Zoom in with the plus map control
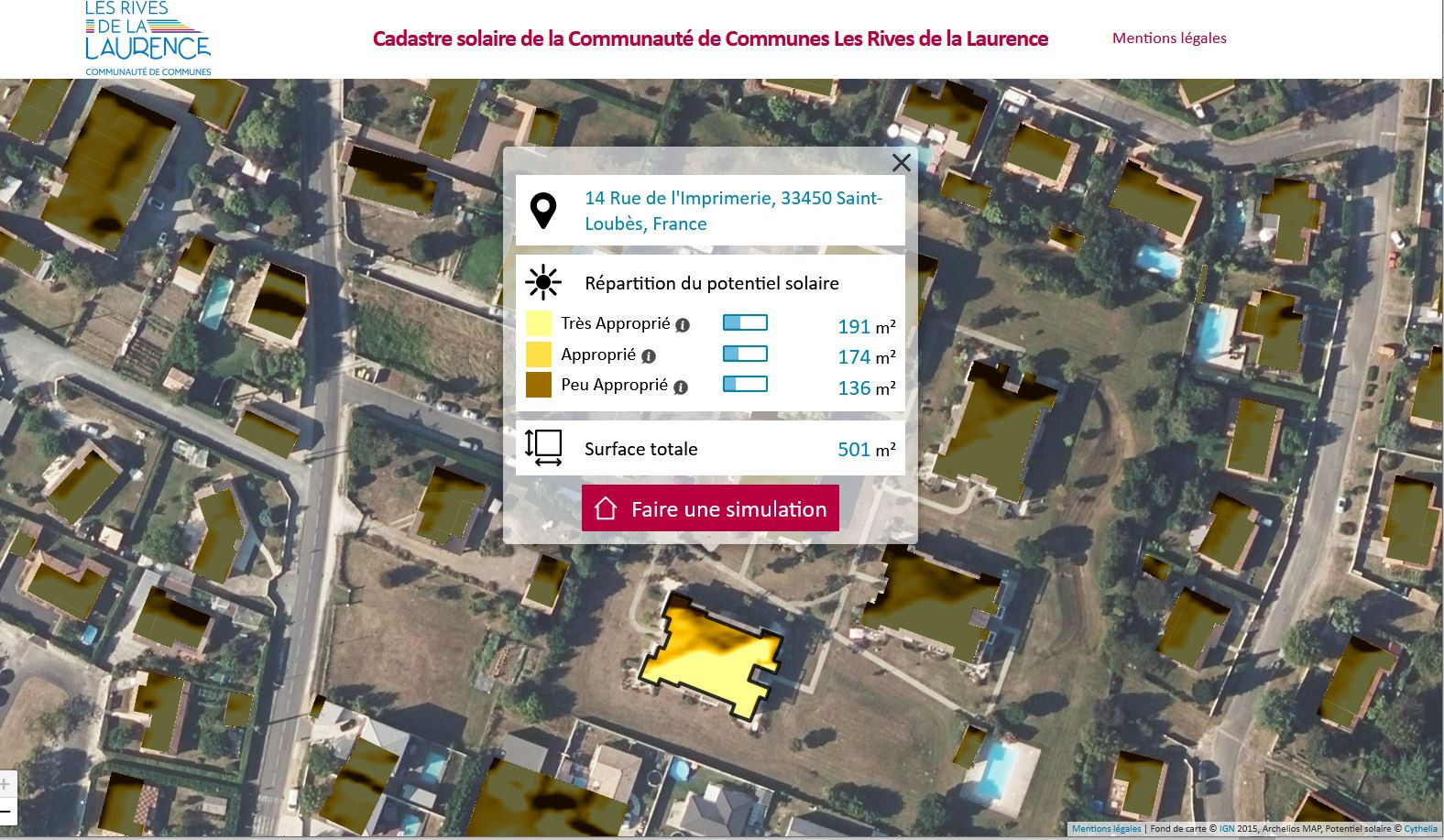The width and height of the screenshot is (1444, 840). (6, 784)
